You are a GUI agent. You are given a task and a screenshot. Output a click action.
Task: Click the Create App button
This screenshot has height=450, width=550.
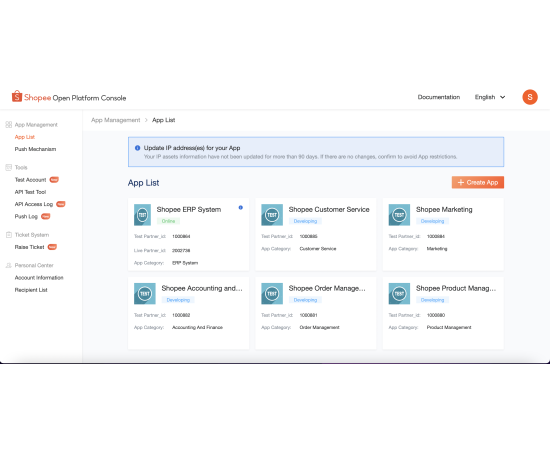[x=478, y=182]
